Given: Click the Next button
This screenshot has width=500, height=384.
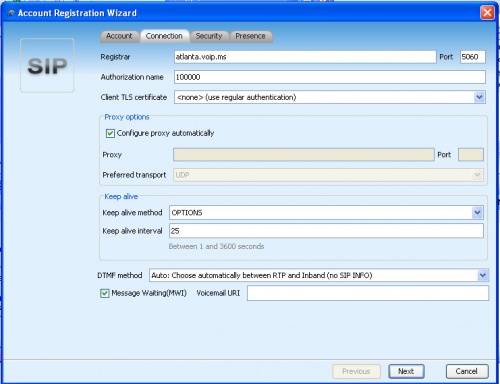Looking at the screenshot, I should 406,371.
